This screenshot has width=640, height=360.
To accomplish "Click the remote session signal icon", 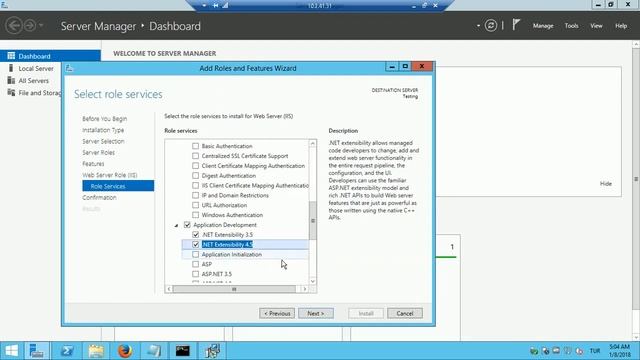I will pos(225,5).
